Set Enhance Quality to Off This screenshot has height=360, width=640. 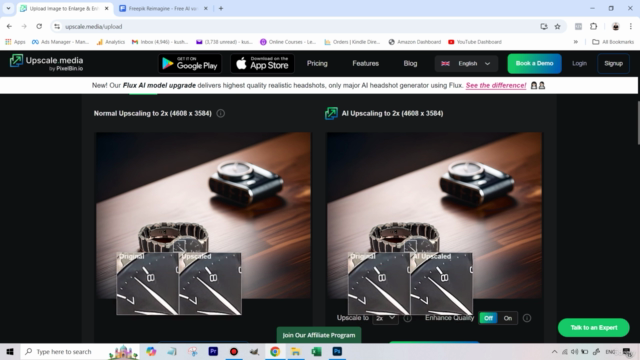[488, 318]
